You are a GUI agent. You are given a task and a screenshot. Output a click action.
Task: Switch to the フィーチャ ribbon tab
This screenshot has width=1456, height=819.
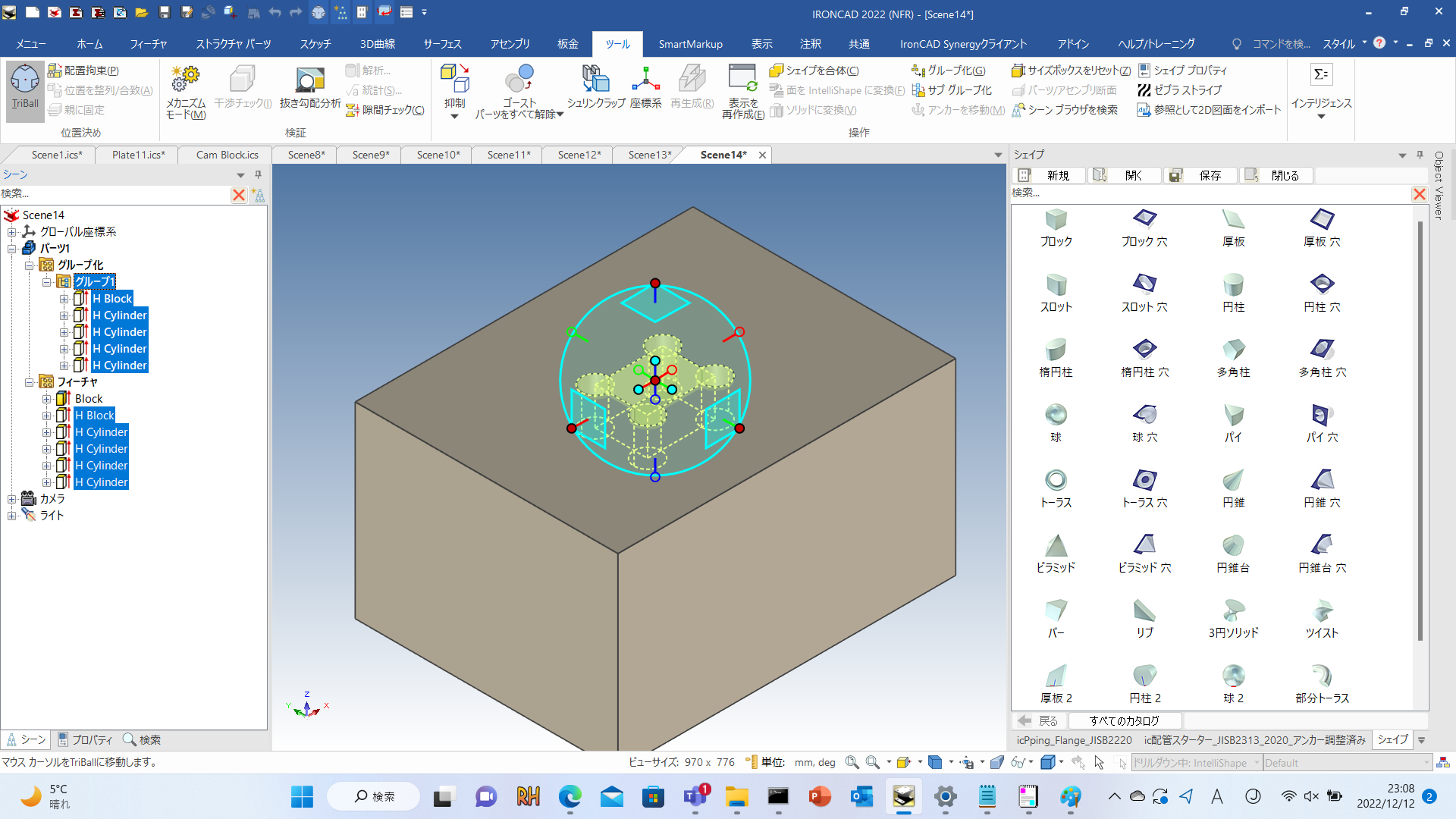tap(148, 44)
